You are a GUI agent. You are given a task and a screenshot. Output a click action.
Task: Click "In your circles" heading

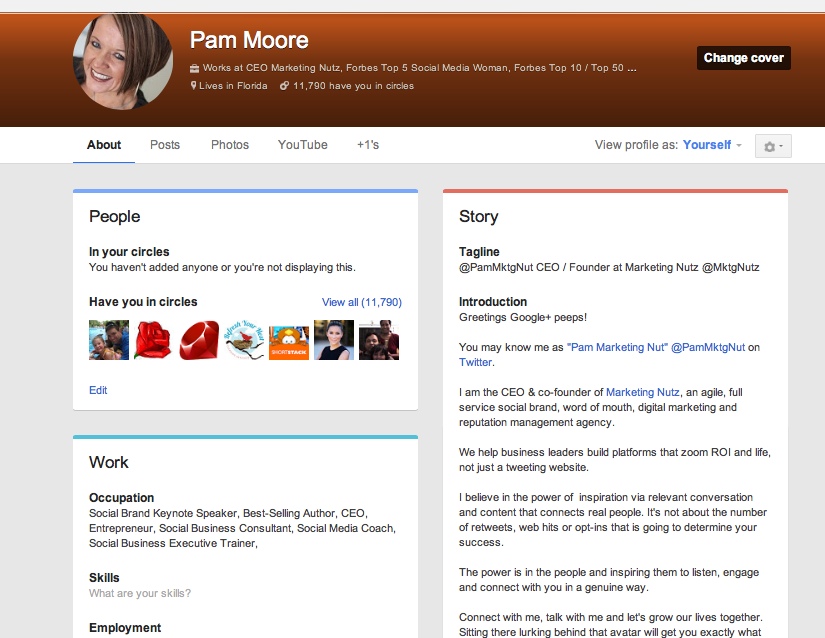[x=129, y=252]
